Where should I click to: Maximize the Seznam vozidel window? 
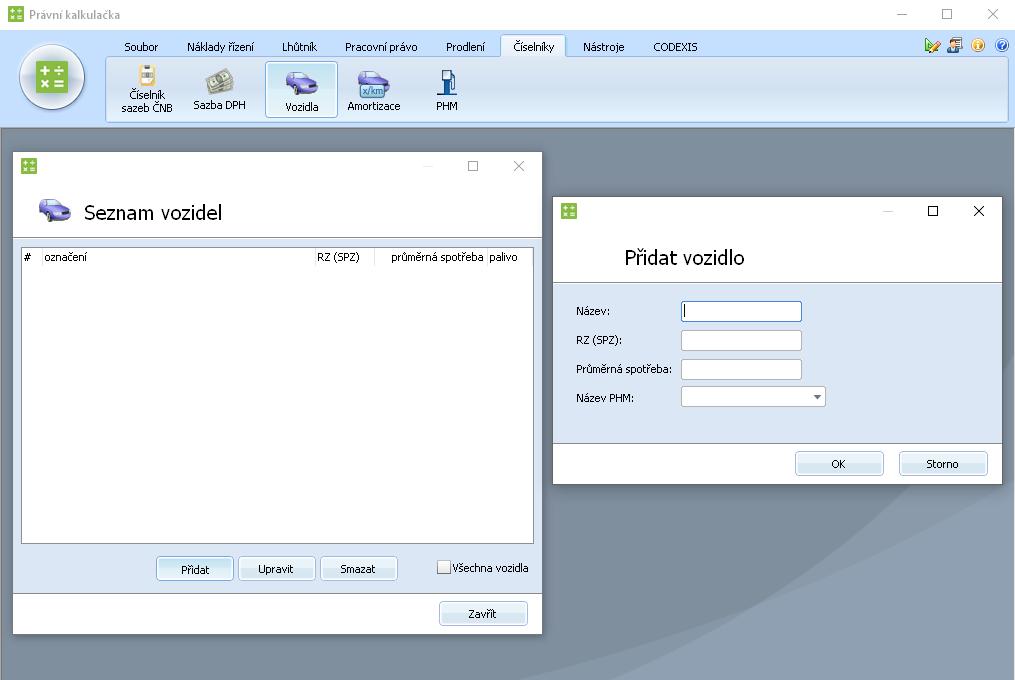pos(473,166)
